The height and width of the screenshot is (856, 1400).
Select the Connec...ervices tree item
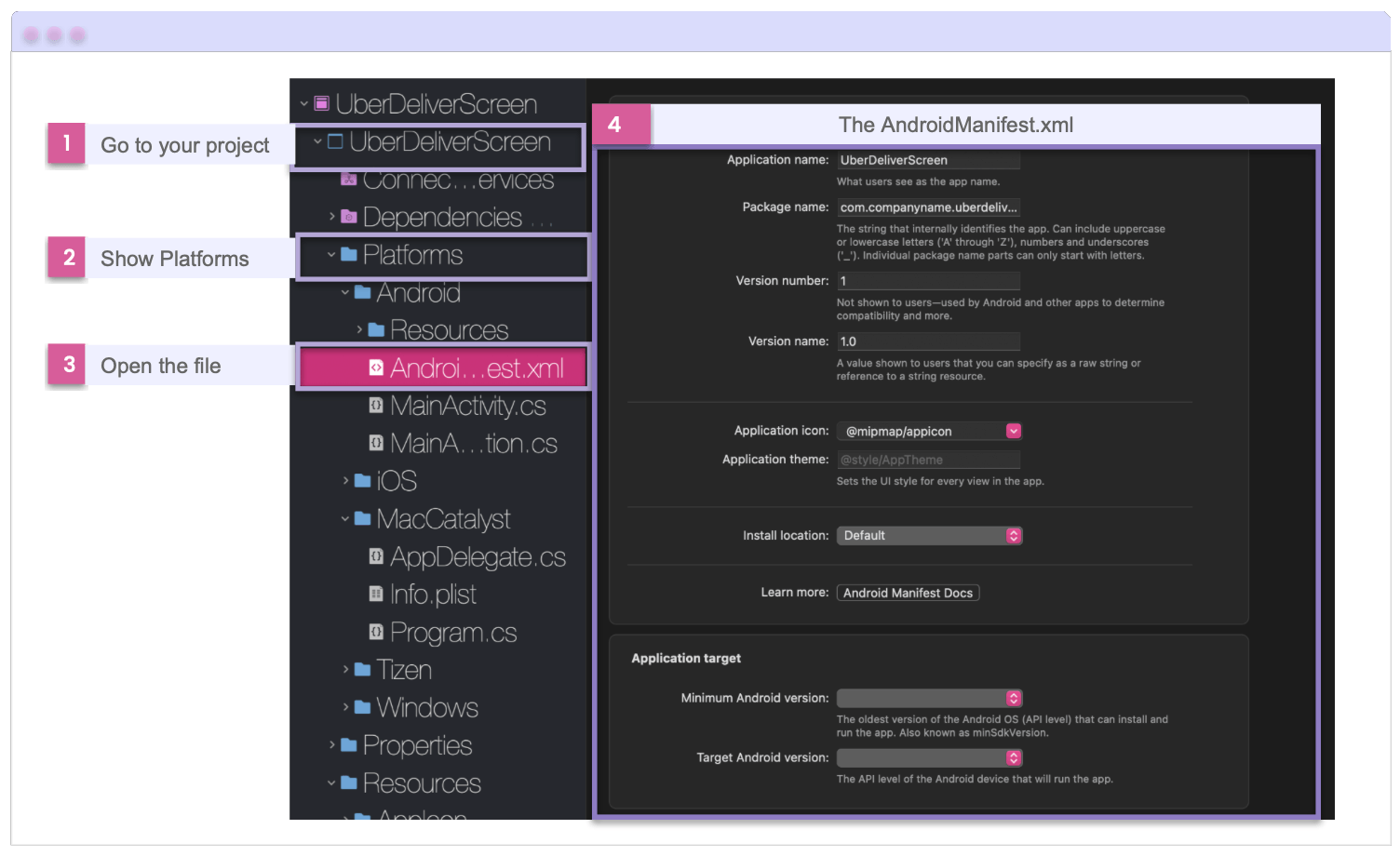point(458,180)
